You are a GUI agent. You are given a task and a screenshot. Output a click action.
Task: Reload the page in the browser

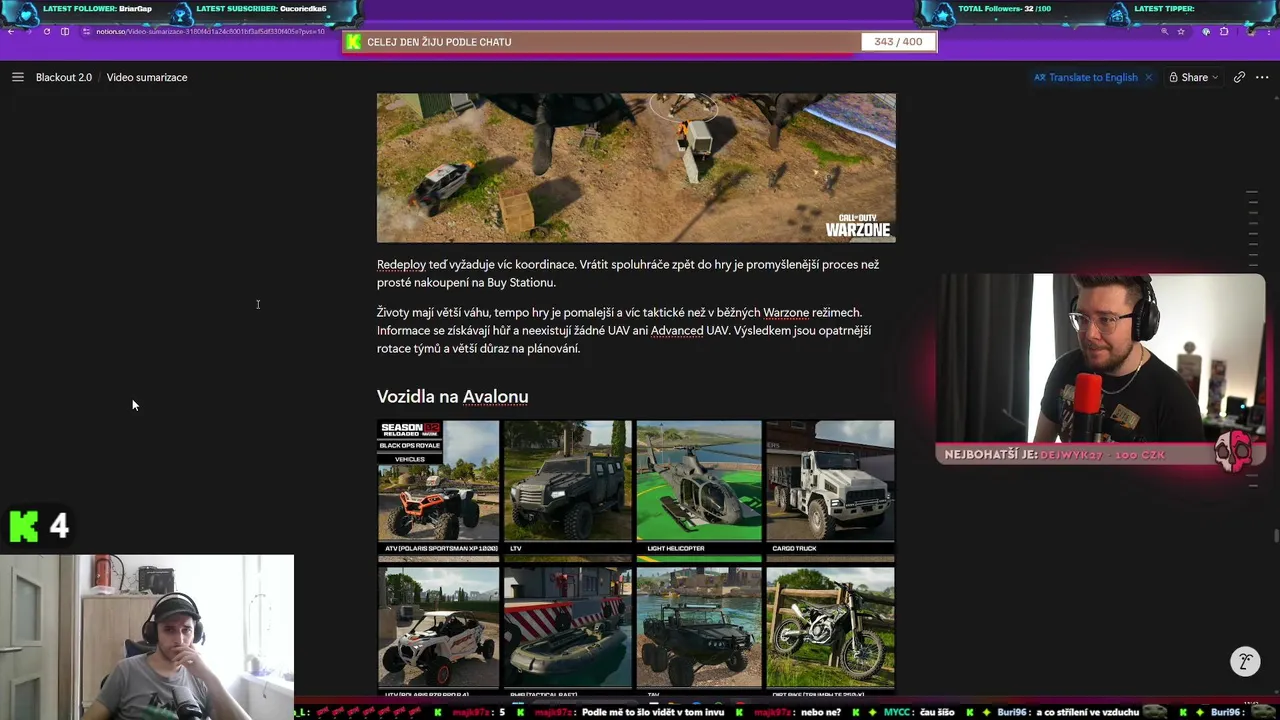(x=46, y=32)
